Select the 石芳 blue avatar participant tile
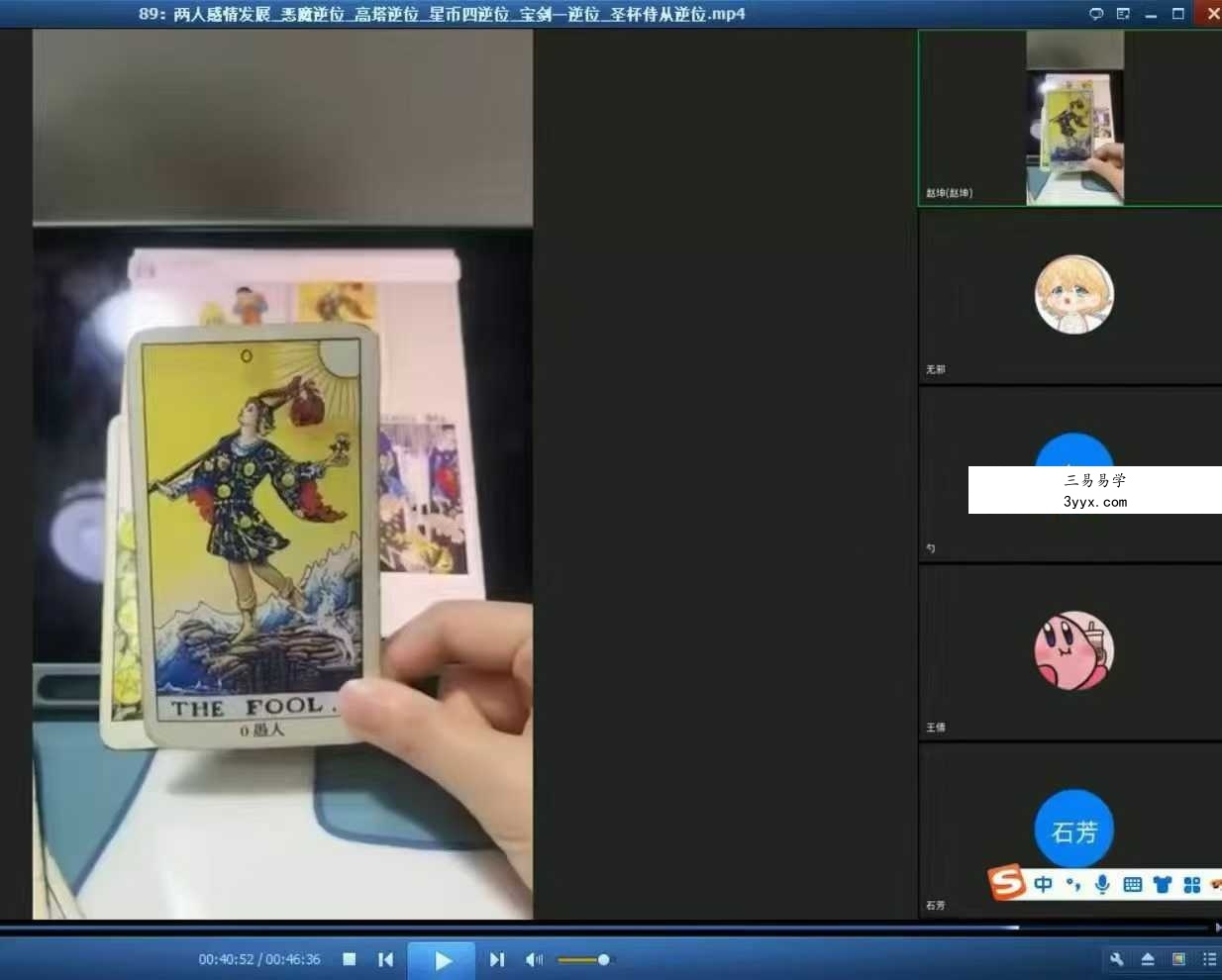Screen dimensions: 1222x980 [x=1069, y=830]
